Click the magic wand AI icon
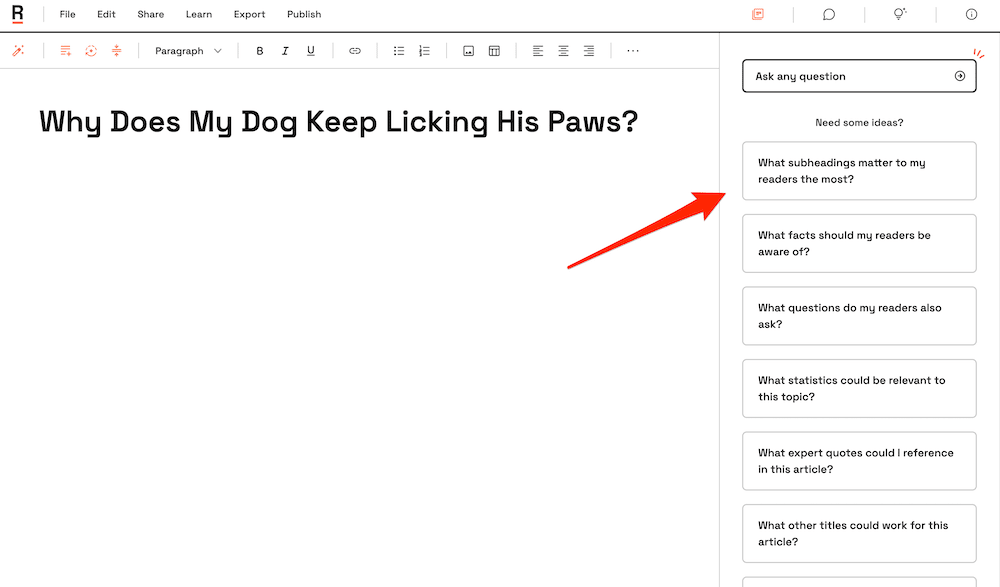1000x587 pixels. 18,50
